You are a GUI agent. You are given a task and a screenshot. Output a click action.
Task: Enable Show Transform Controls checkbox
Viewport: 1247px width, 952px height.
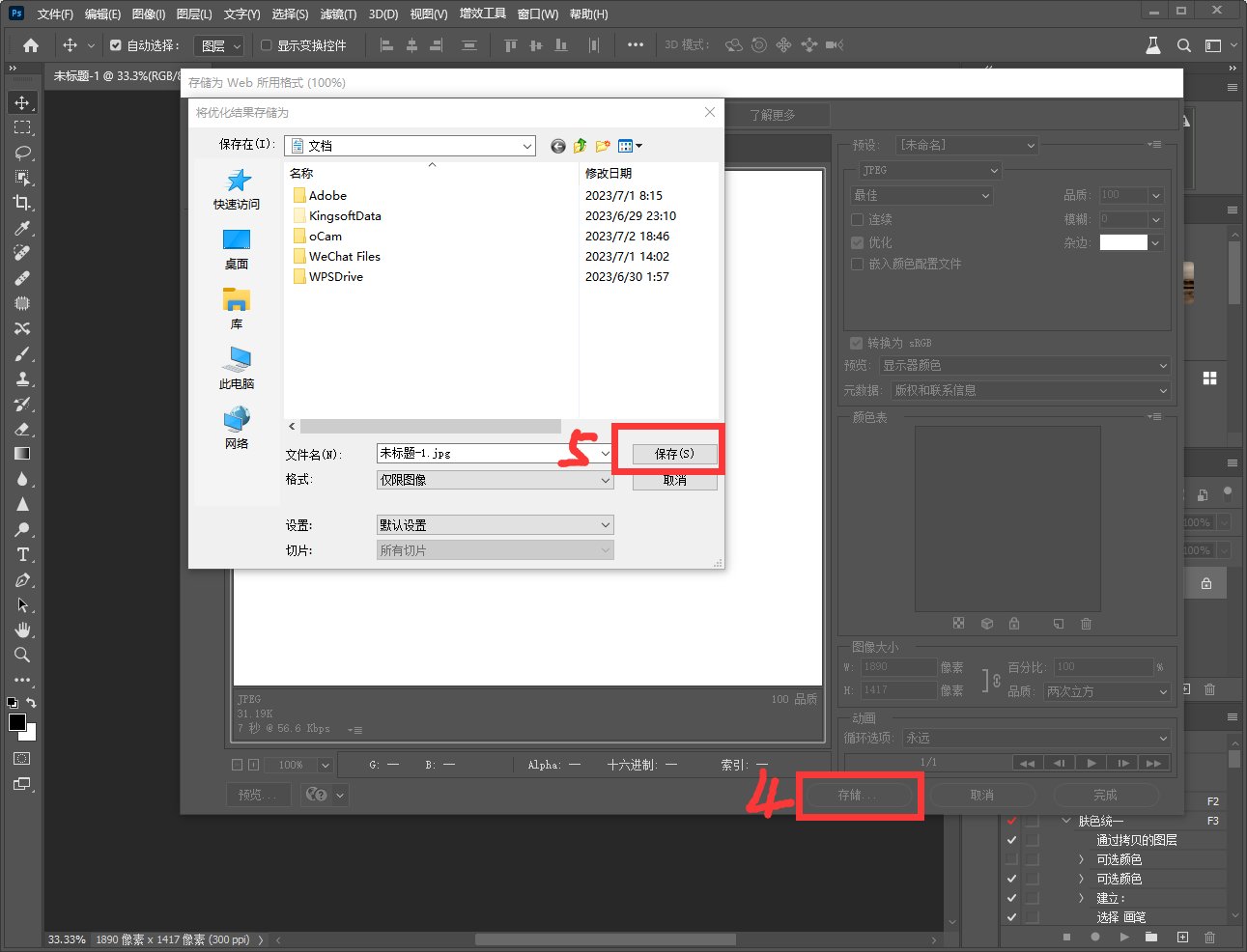(267, 45)
